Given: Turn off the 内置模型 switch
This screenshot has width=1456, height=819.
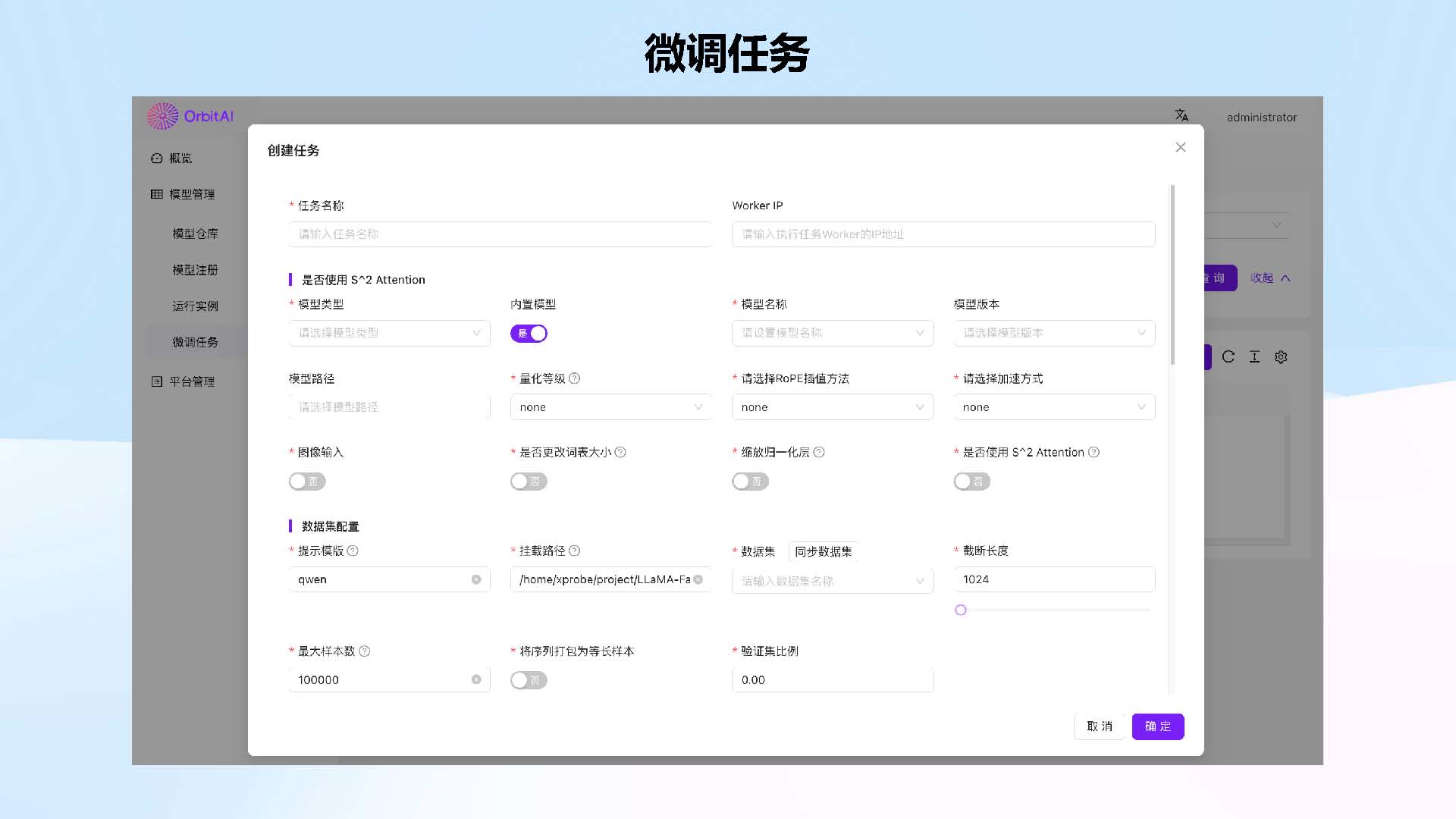Looking at the screenshot, I should [x=529, y=334].
